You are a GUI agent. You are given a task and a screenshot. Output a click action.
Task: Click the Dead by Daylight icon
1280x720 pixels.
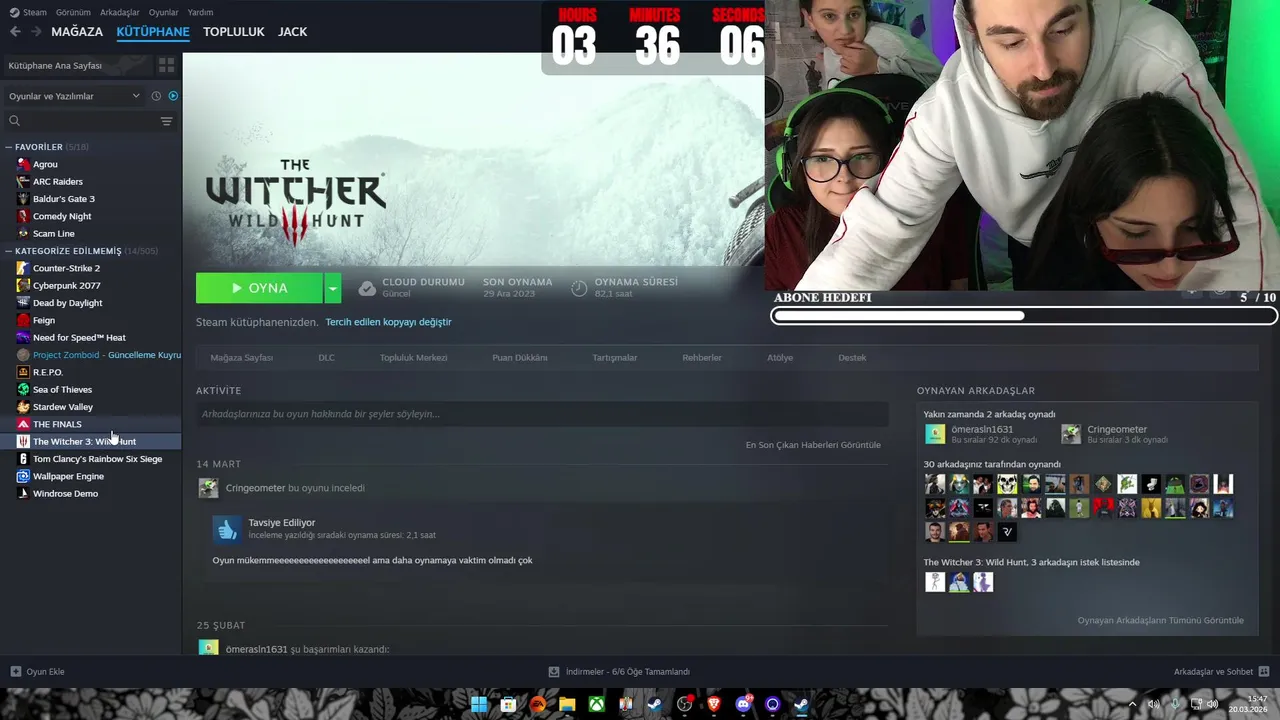[23, 303]
